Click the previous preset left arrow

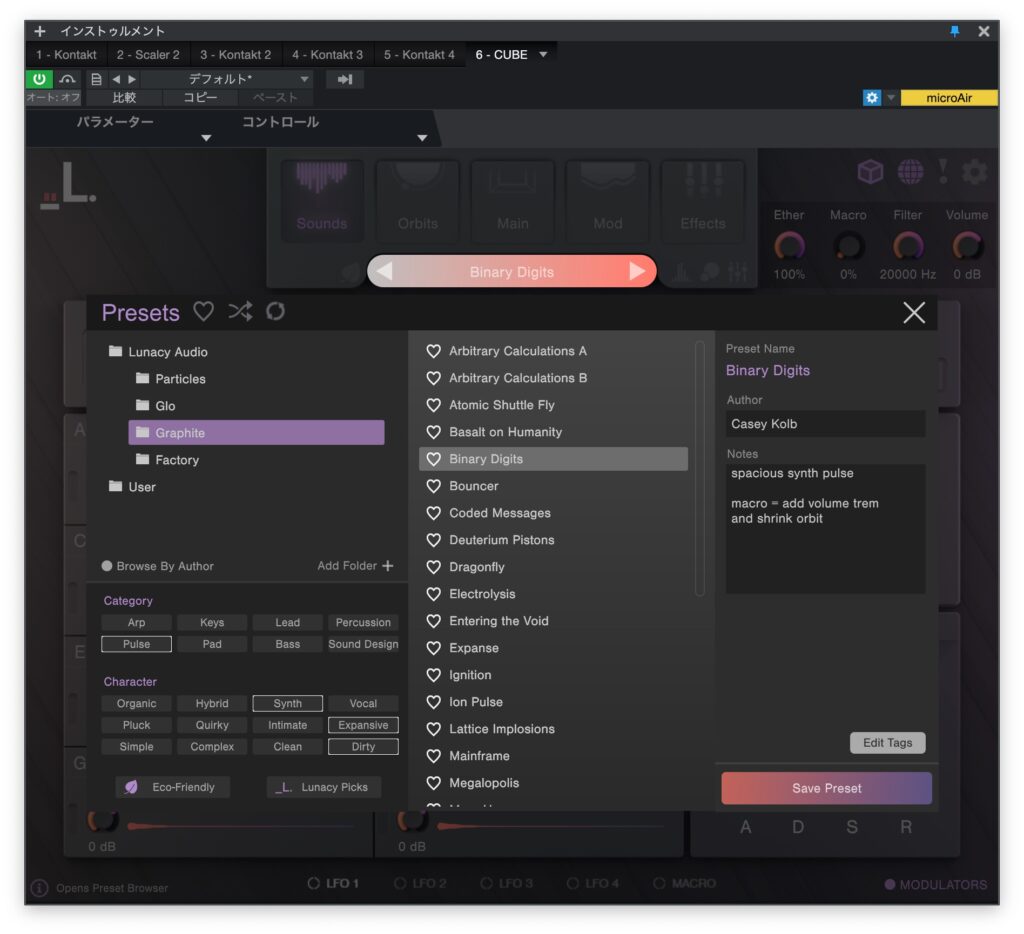coord(385,271)
